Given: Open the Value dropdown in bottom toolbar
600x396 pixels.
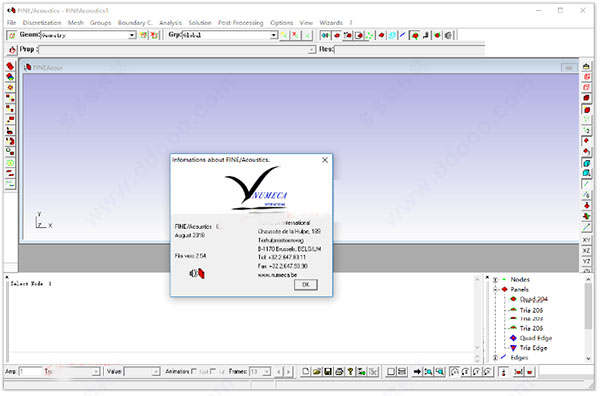Looking at the screenshot, I should tap(155, 372).
